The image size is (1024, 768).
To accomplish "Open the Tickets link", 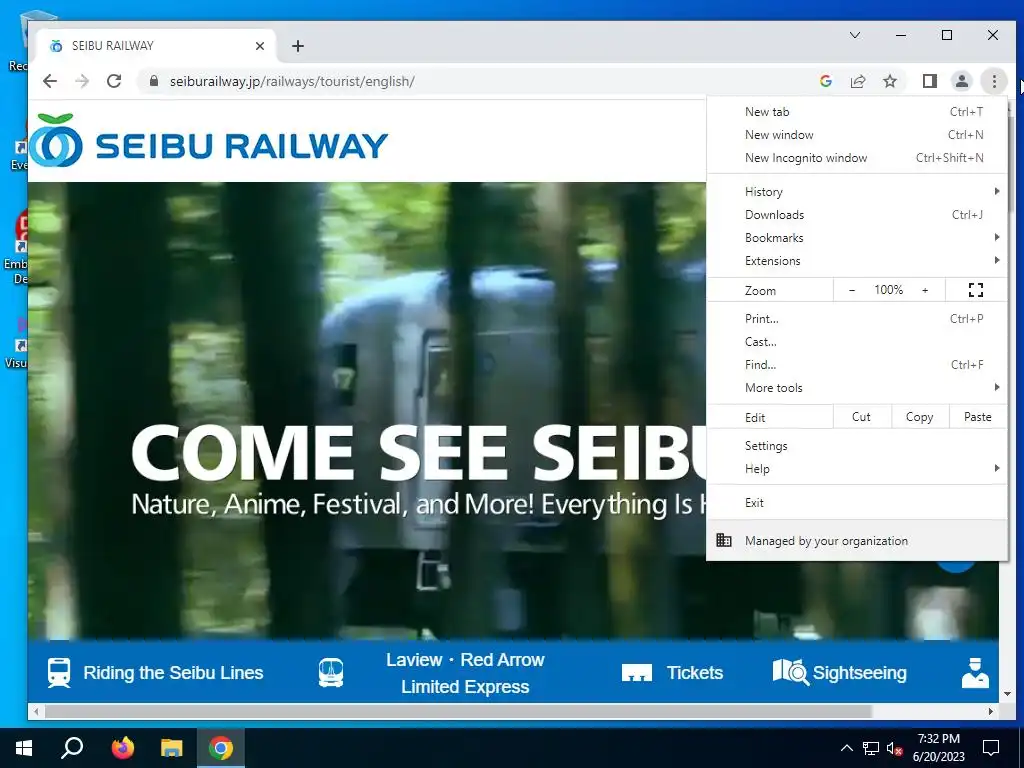I will point(695,673).
